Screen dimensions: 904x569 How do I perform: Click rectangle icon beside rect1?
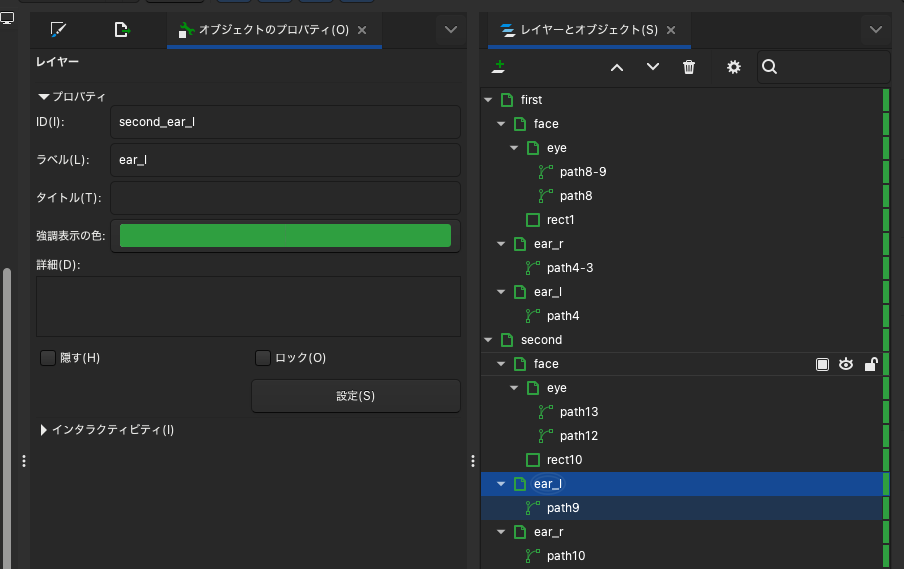point(533,220)
